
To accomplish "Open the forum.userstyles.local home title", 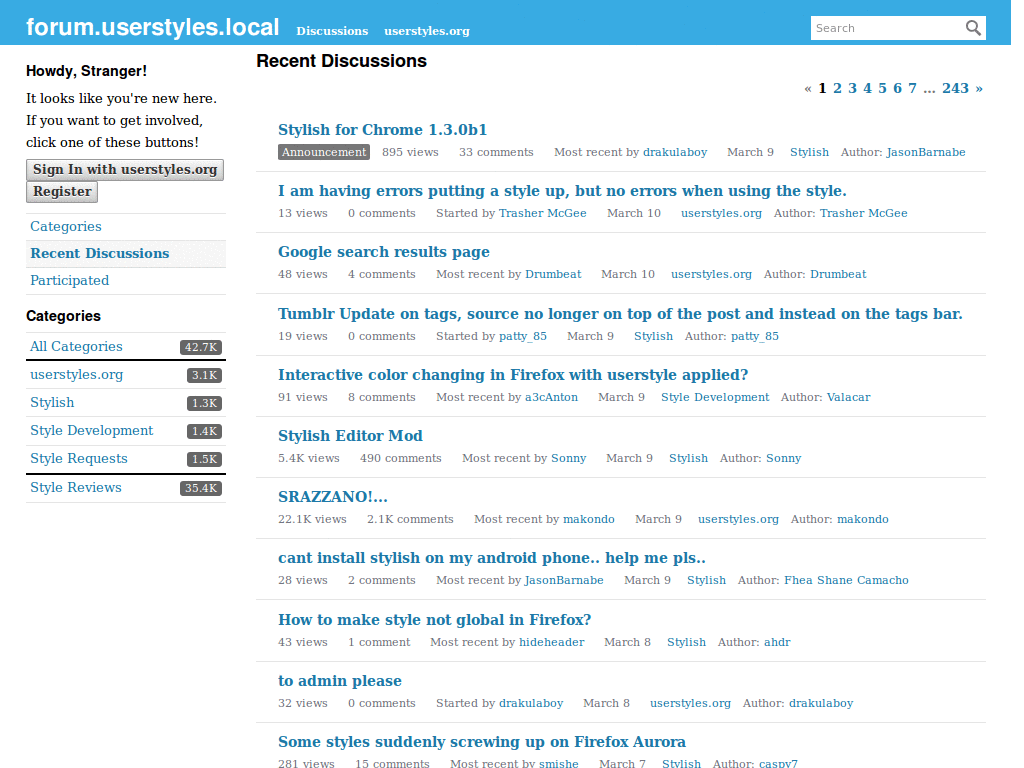I will pyautogui.click(x=152, y=27).
